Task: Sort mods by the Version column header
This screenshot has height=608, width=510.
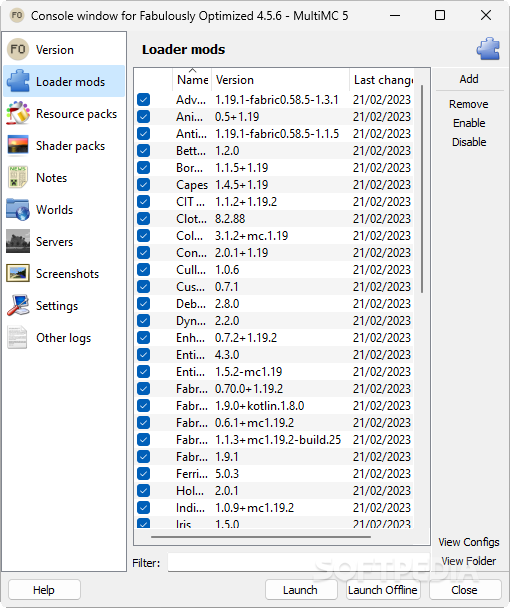Action: point(280,80)
